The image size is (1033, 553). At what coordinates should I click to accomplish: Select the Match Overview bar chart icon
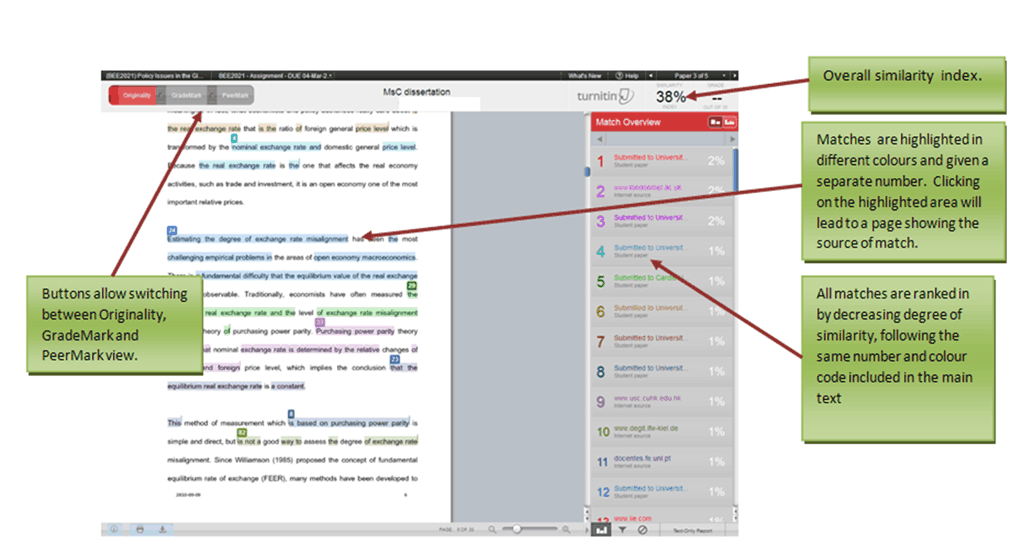pos(600,530)
